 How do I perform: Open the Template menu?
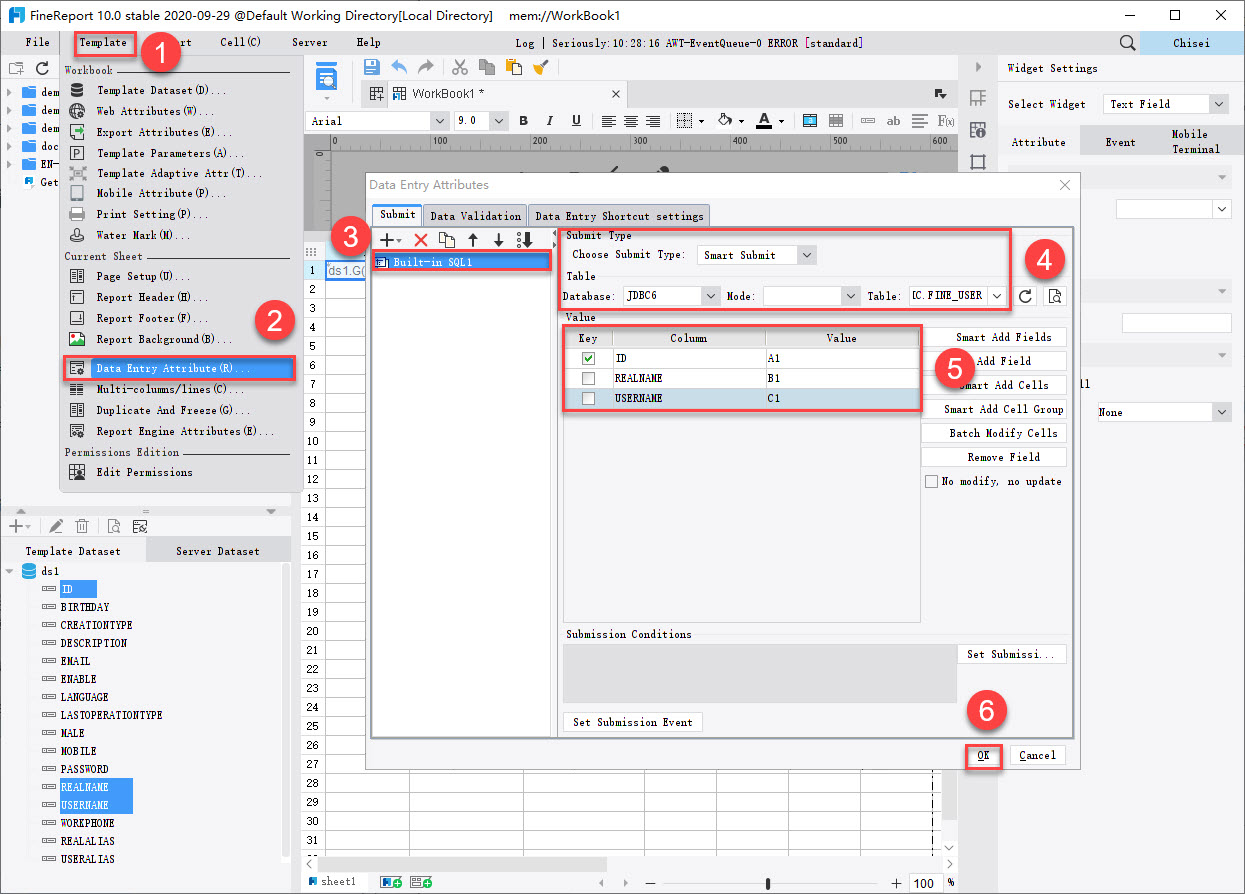(x=106, y=43)
